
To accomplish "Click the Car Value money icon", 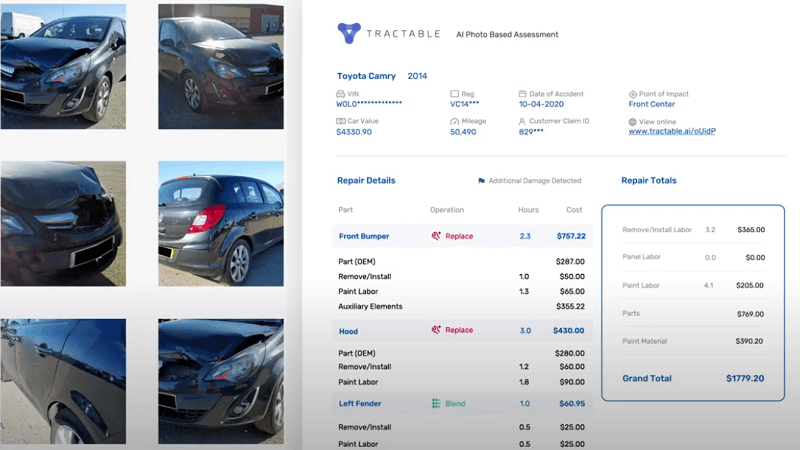I will [340, 121].
